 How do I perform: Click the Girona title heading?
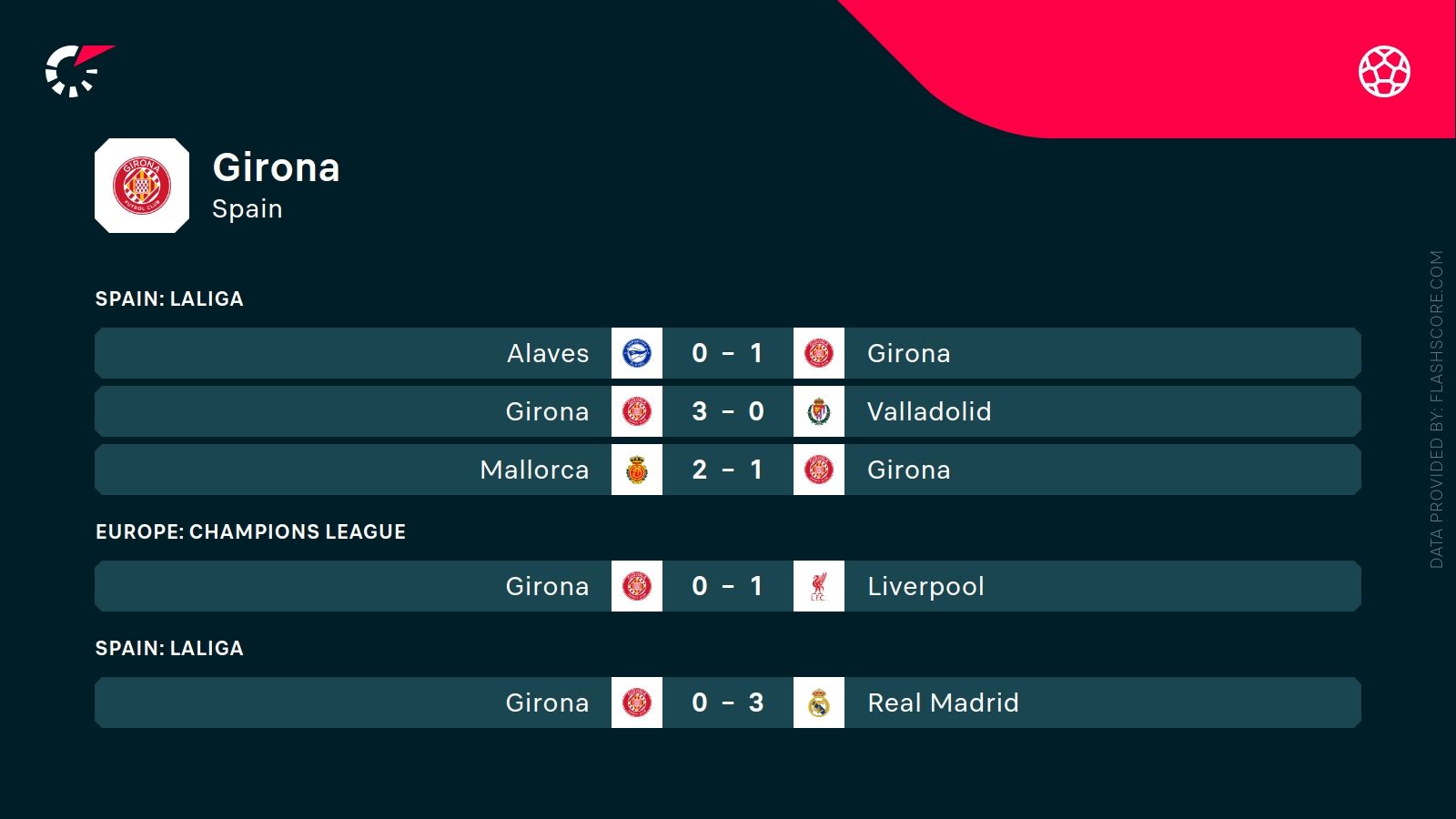click(276, 167)
